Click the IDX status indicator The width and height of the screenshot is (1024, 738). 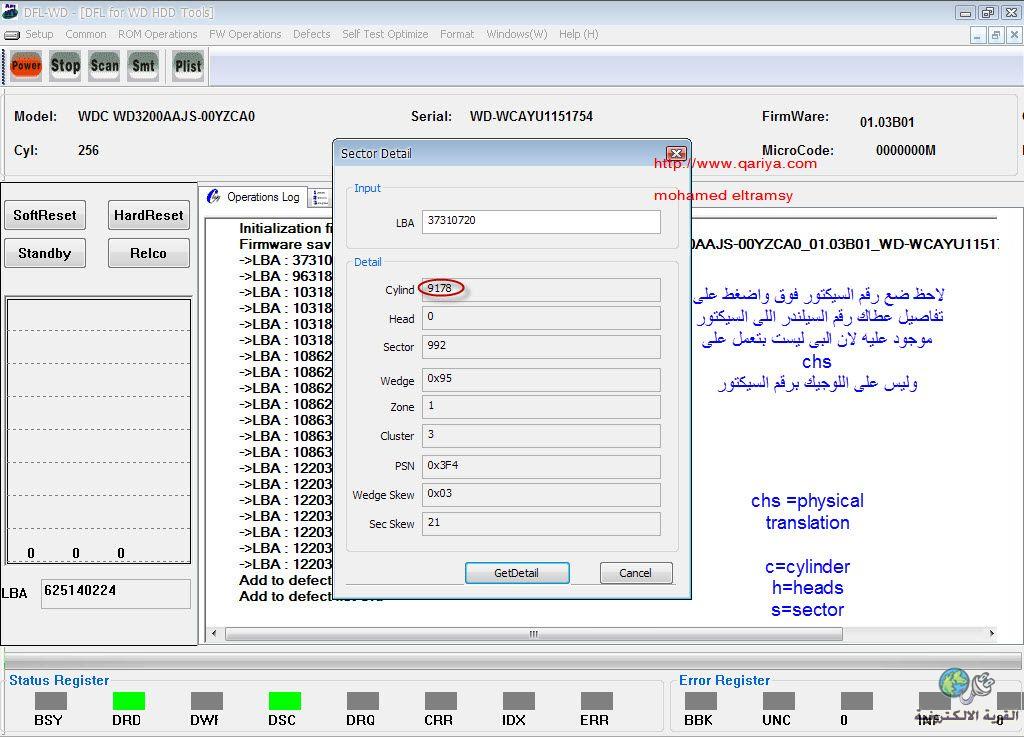coord(519,701)
